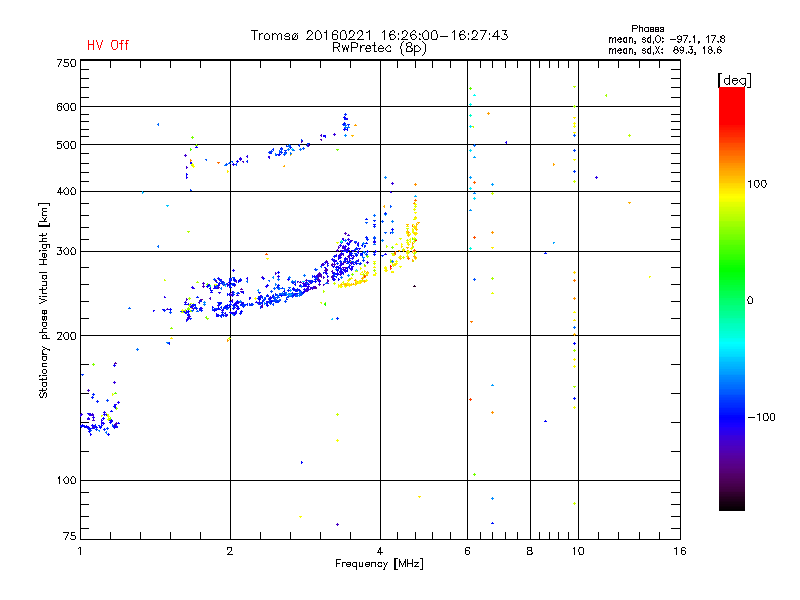The height and width of the screenshot is (600, 800).
Task: Click the rainbow phase colorbar
Action: tap(732, 298)
